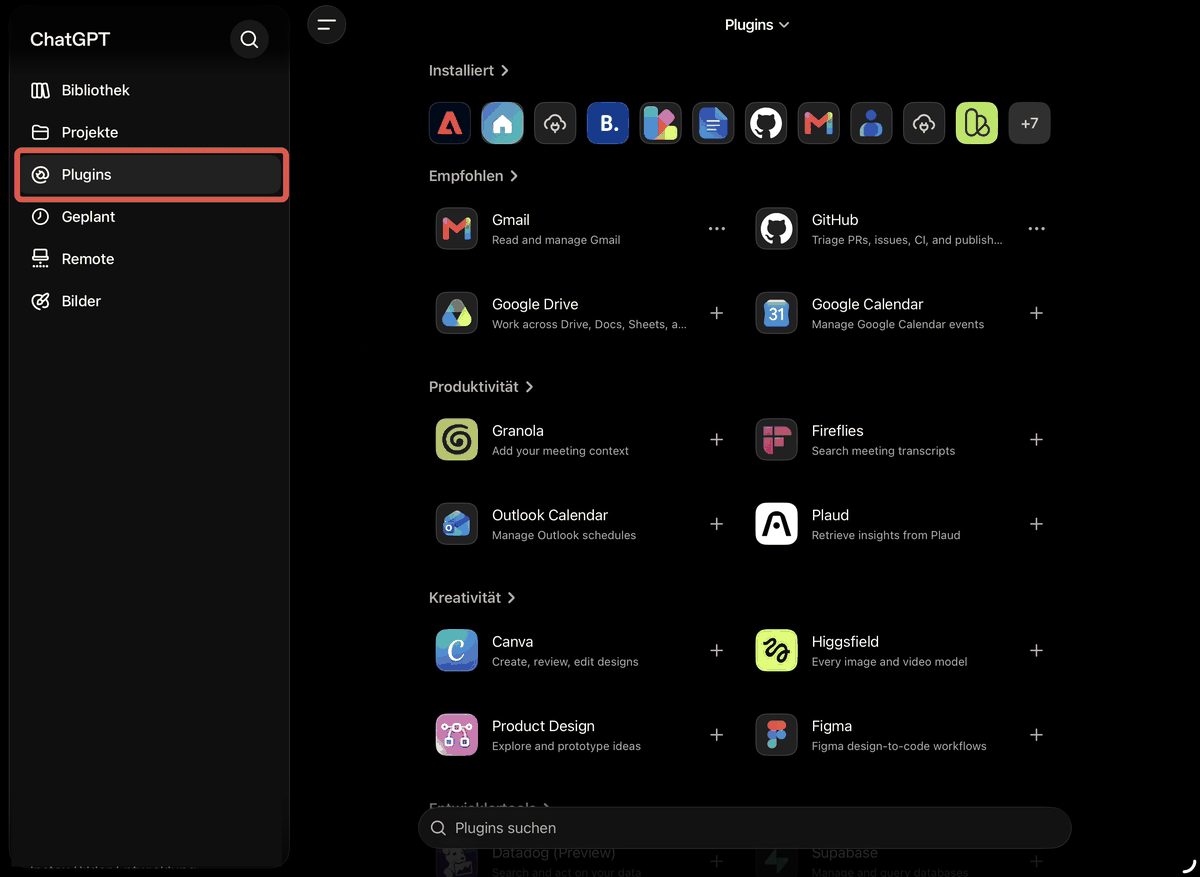Open the Plaud plugin icon
Viewport: 1200px width, 877px height.
[776, 524]
